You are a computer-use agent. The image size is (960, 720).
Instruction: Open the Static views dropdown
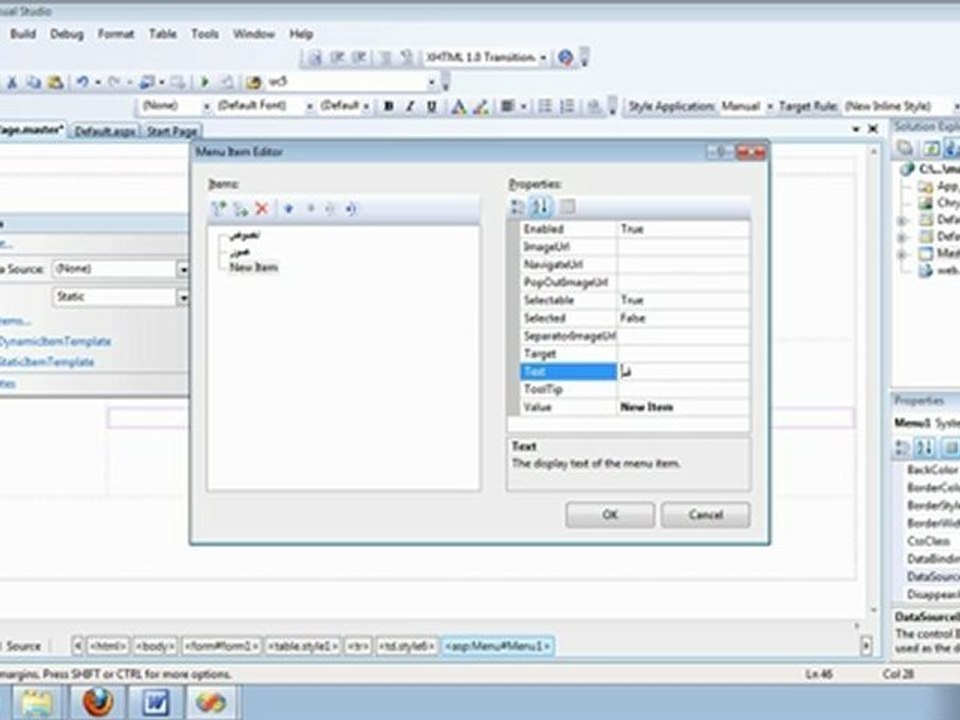click(182, 297)
